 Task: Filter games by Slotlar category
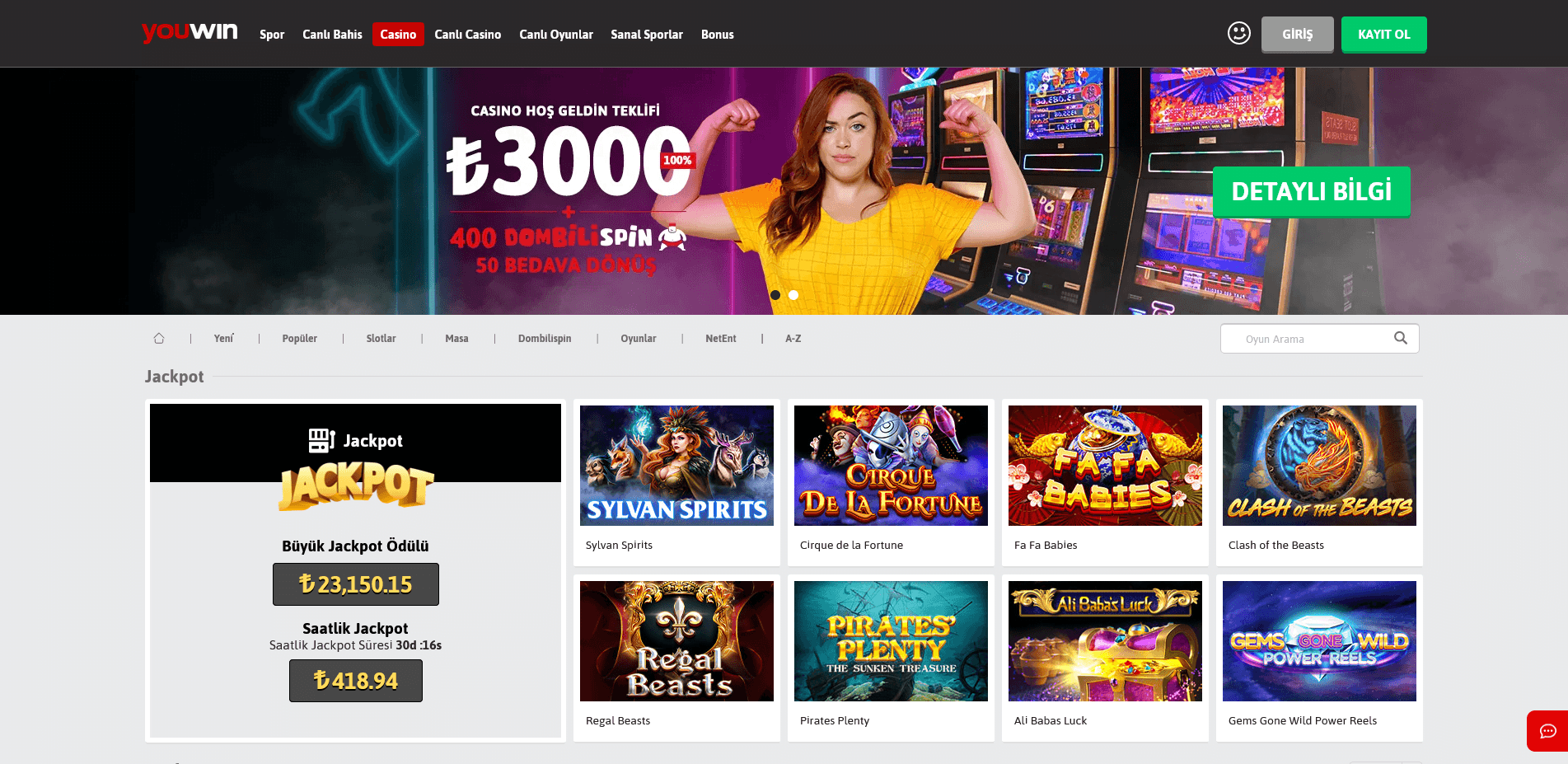click(381, 339)
